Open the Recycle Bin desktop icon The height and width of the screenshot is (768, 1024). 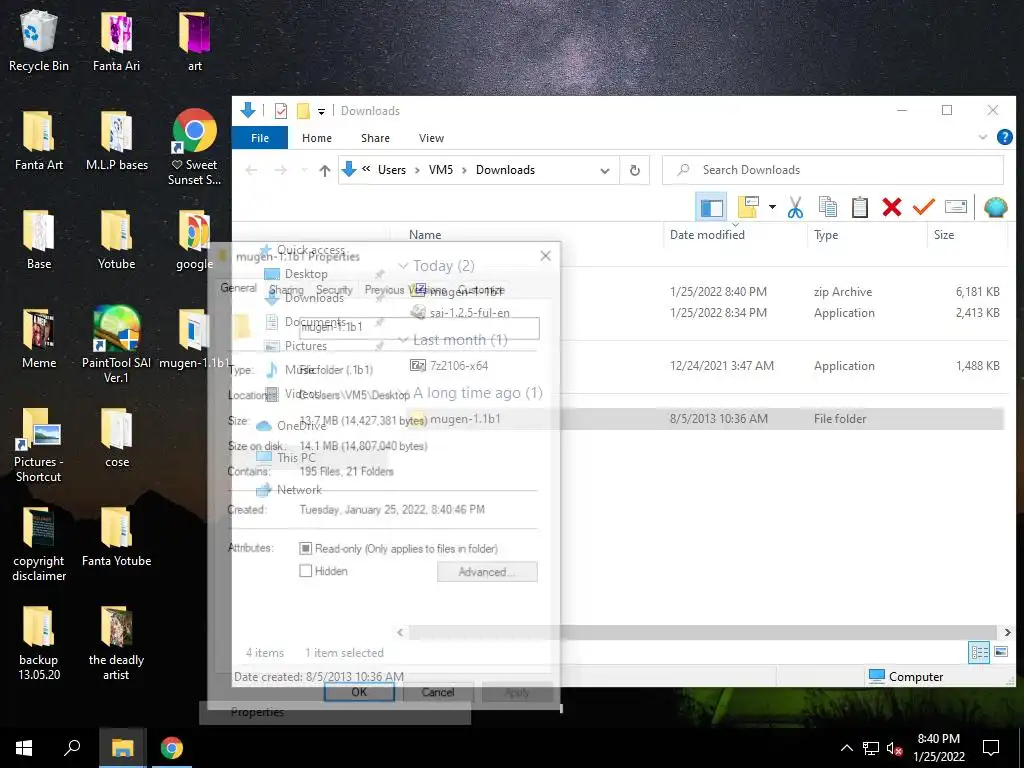click(x=39, y=41)
